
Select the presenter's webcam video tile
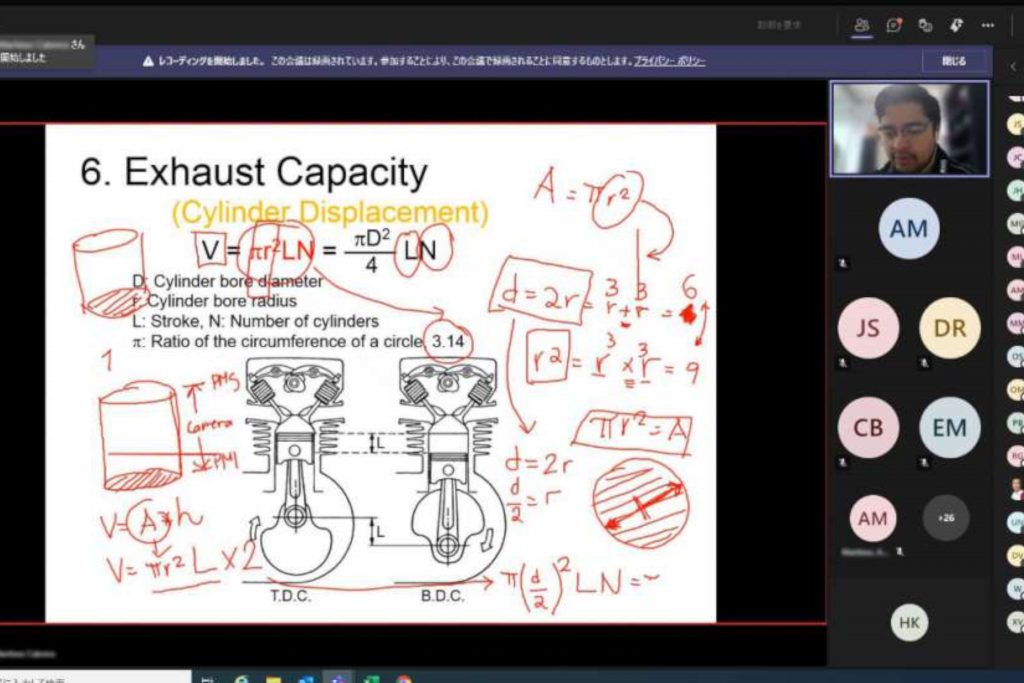point(909,129)
